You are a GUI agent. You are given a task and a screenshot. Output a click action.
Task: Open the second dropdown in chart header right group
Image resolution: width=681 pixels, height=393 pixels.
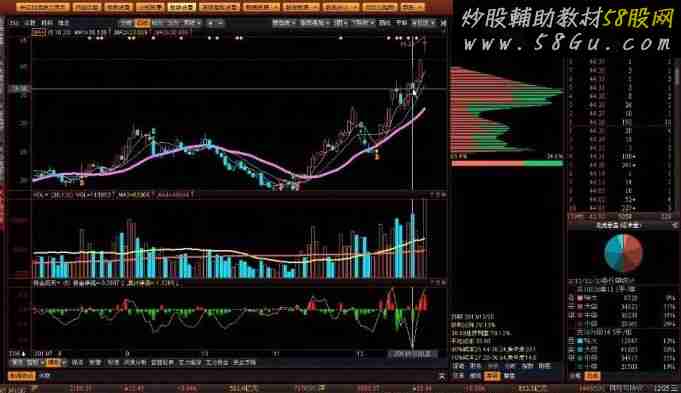314,23
